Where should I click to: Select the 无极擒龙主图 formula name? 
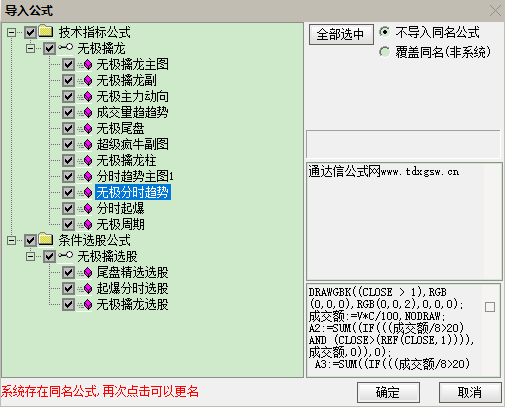pos(132,64)
